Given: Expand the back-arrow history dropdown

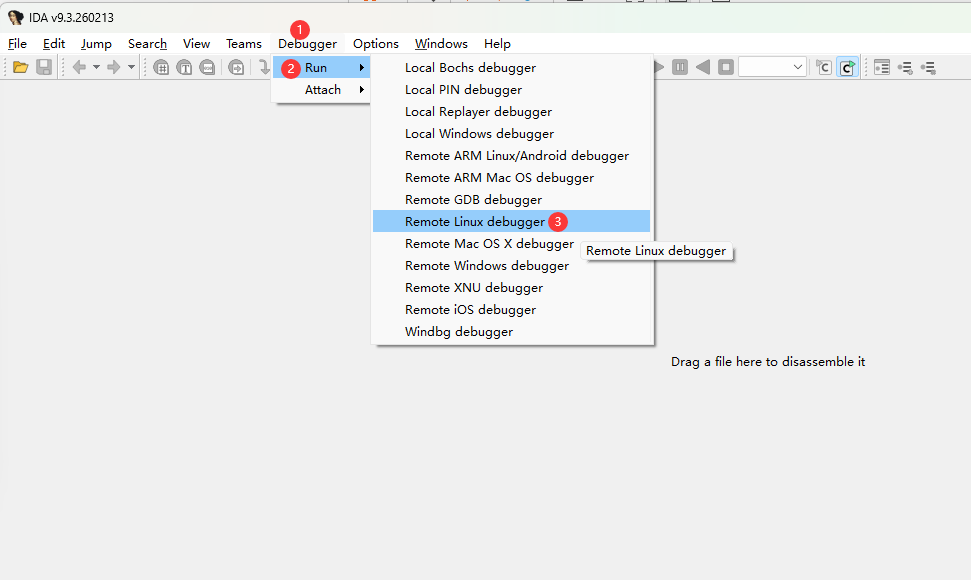Looking at the screenshot, I should [x=96, y=67].
